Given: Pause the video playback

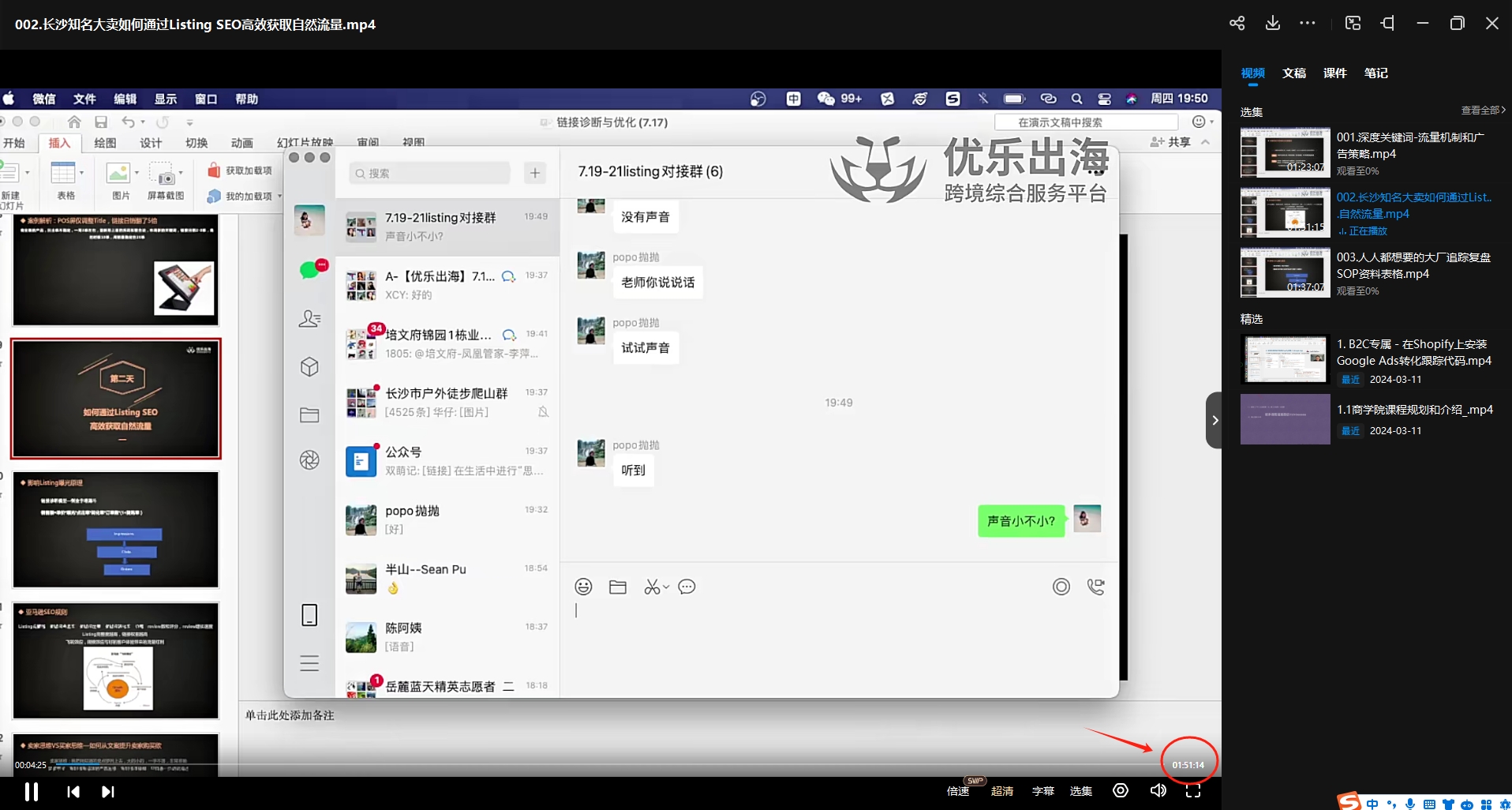Looking at the screenshot, I should [x=32, y=791].
